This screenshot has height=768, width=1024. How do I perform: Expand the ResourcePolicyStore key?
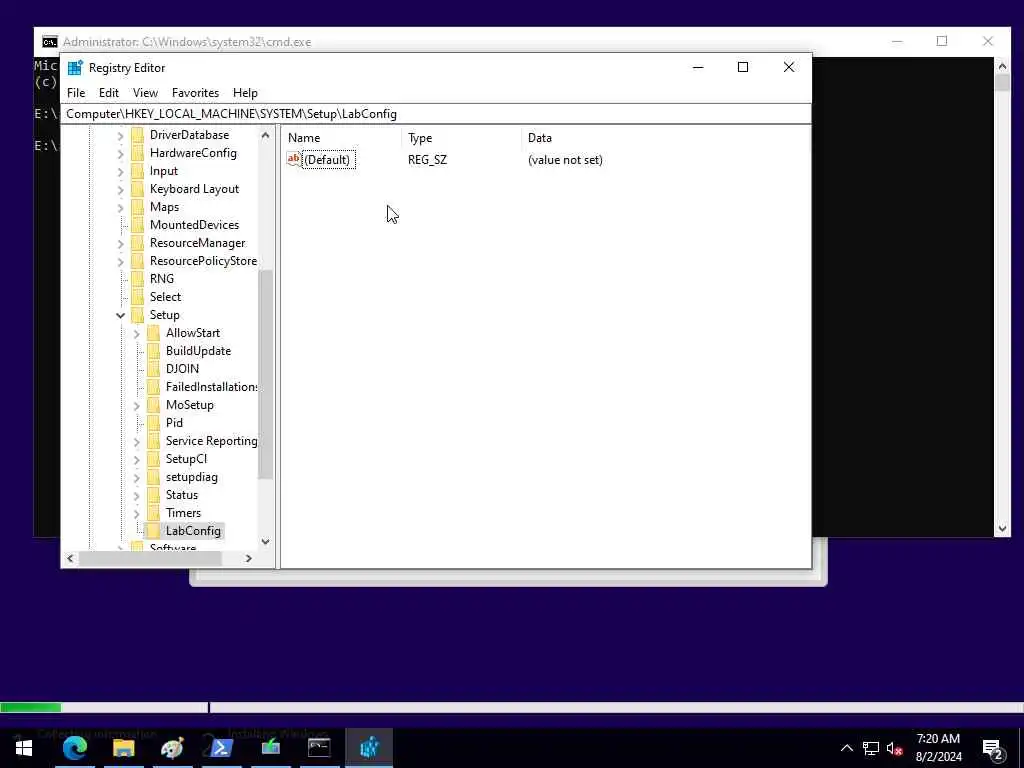(120, 261)
